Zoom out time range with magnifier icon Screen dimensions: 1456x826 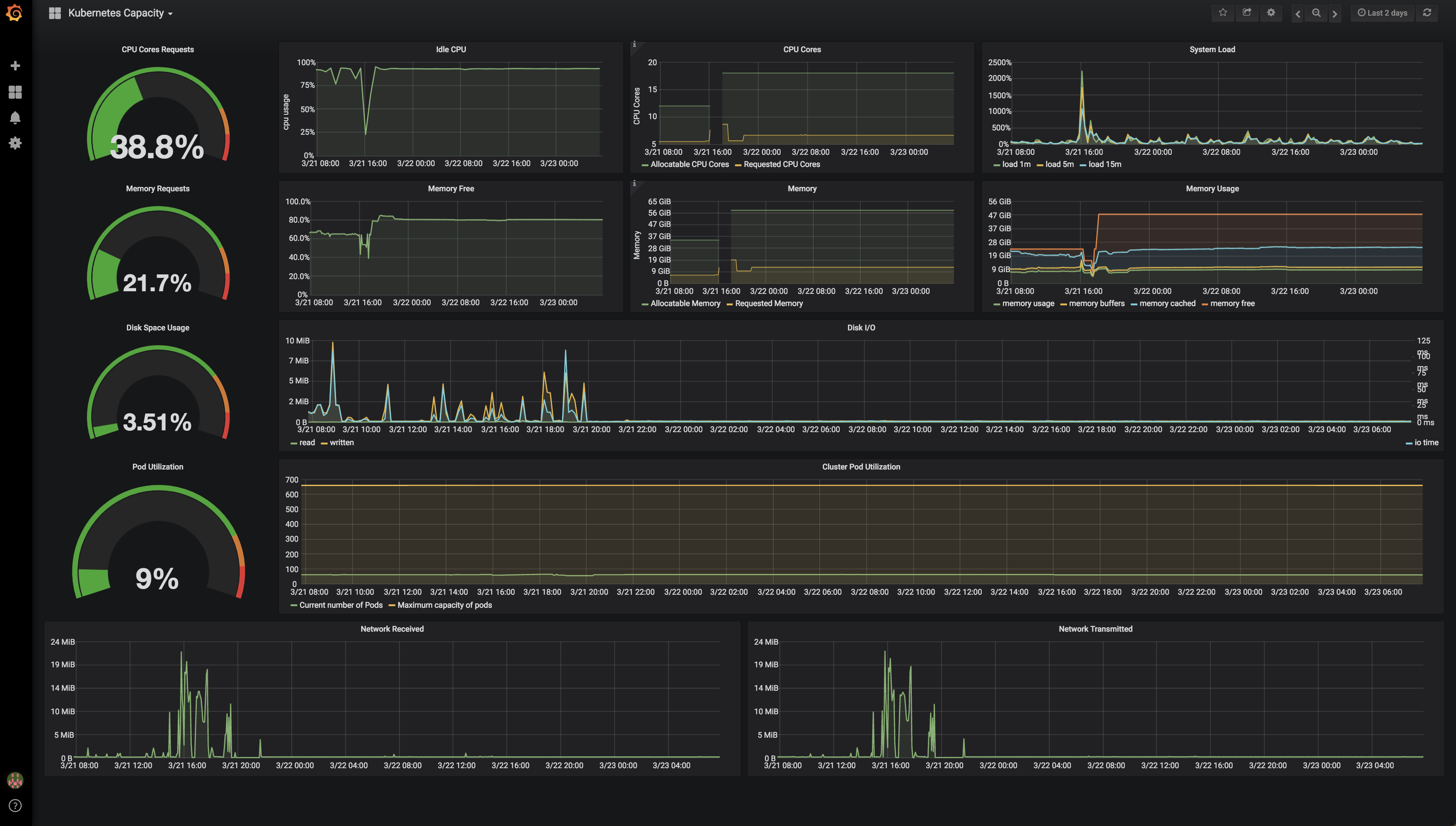coord(1316,13)
